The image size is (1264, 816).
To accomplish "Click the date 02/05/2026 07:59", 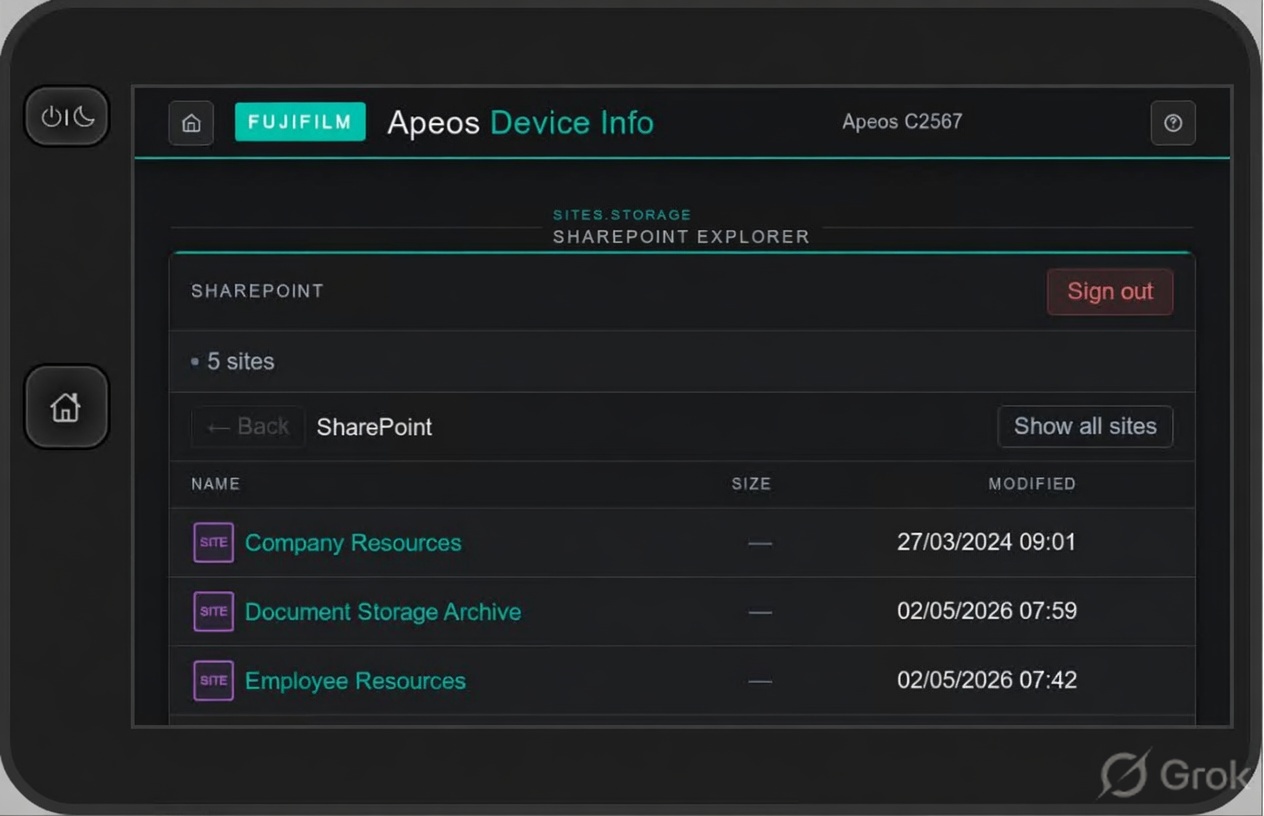I will (987, 610).
